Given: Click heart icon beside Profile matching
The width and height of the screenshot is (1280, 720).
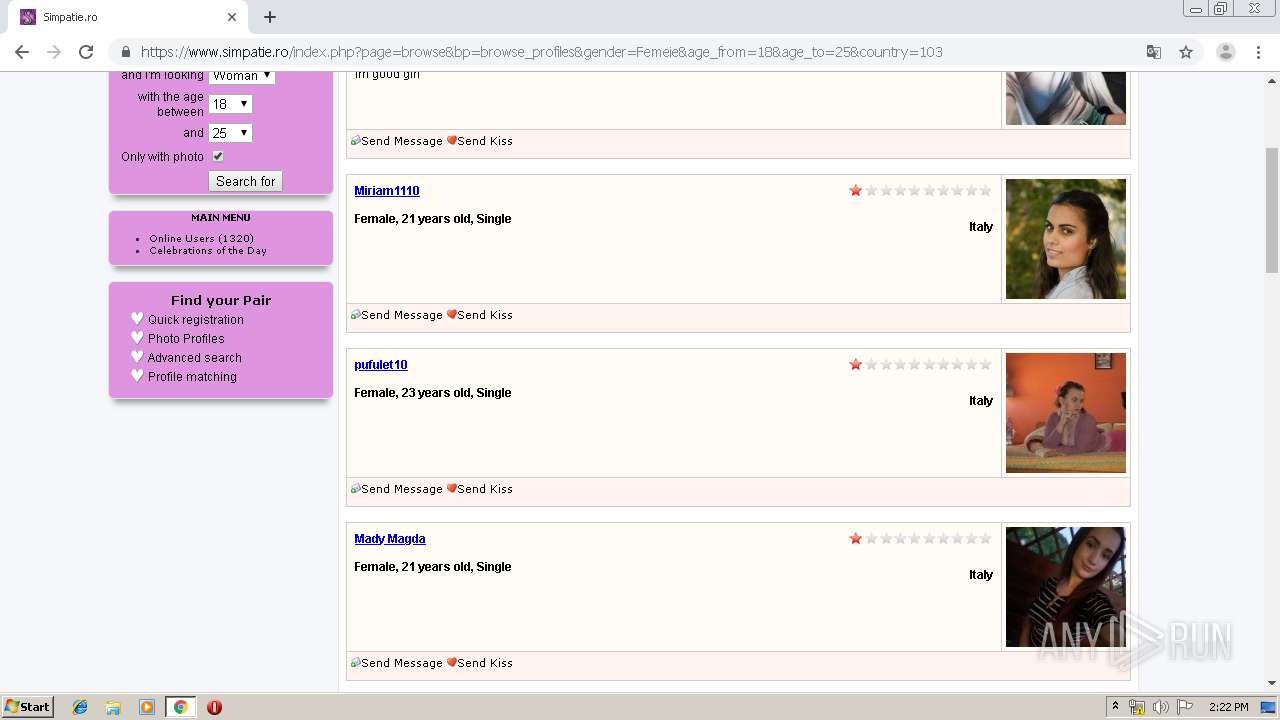Looking at the screenshot, I should click(x=137, y=376).
